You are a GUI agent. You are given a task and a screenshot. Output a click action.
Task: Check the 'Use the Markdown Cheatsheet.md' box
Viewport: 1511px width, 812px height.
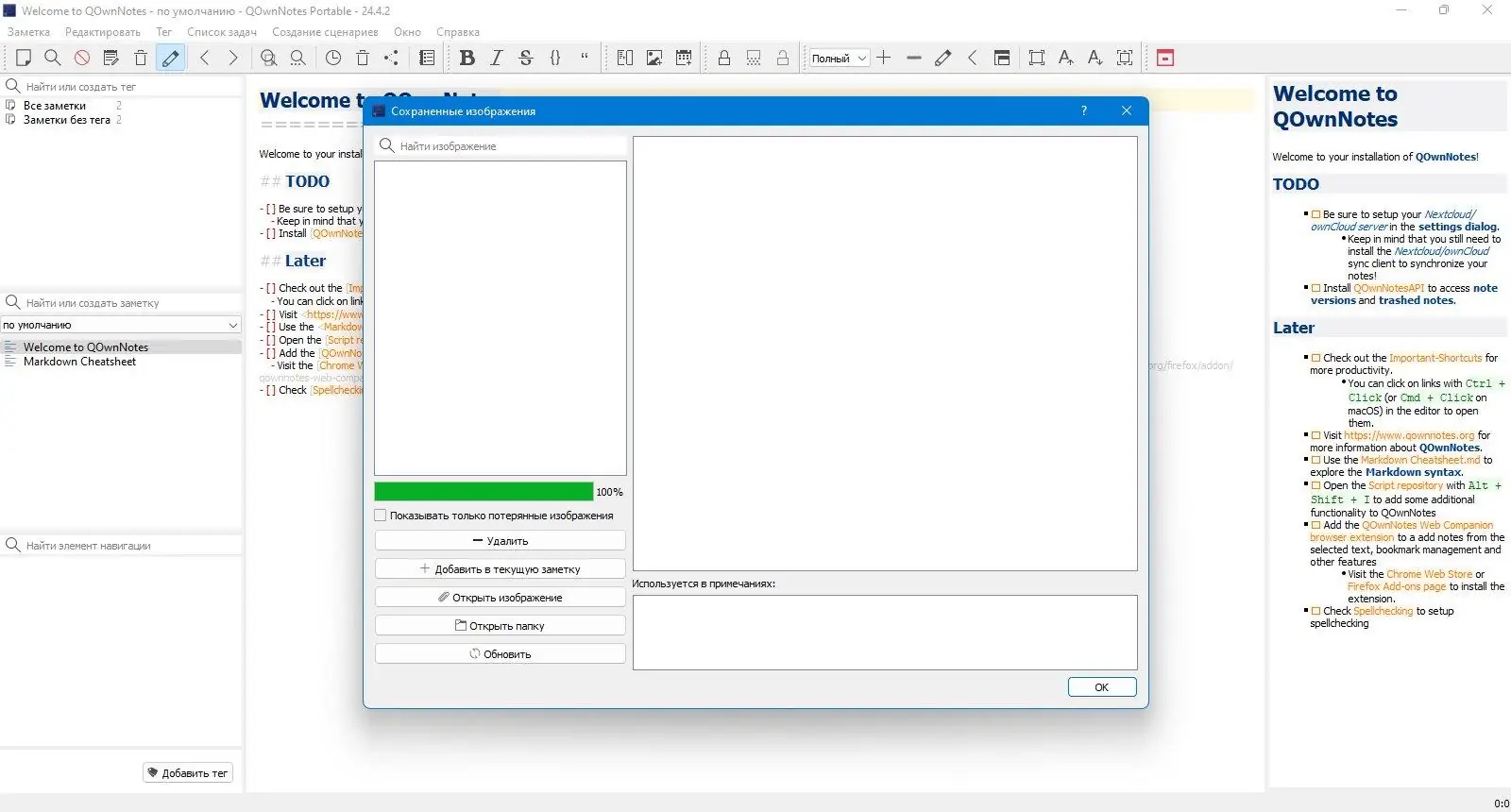1316,460
